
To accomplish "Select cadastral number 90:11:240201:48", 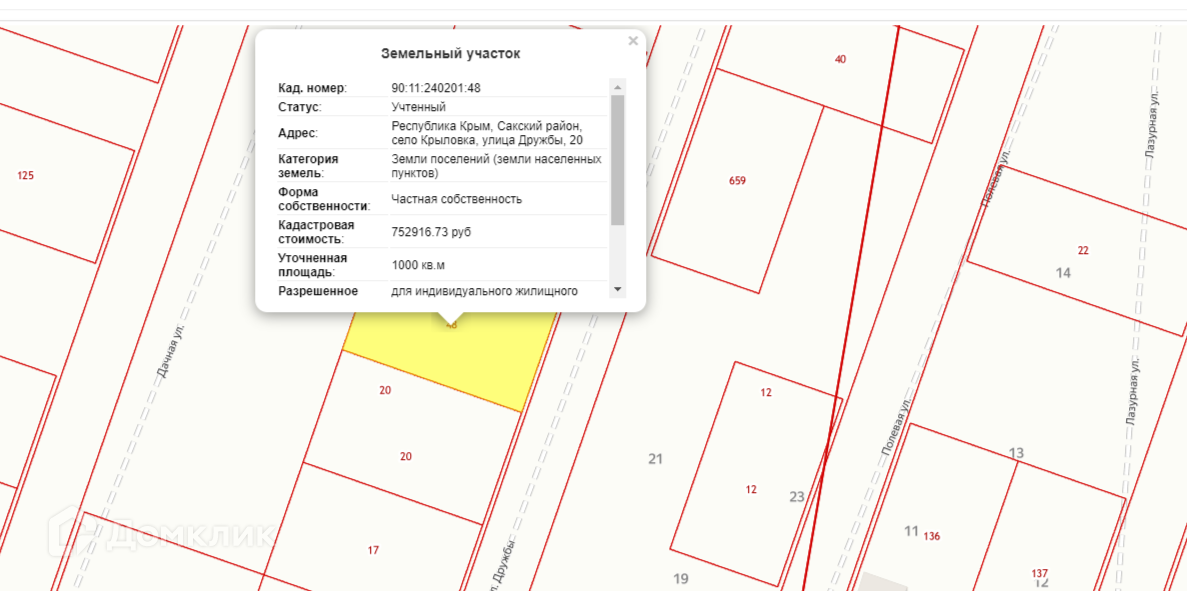I will click(436, 88).
